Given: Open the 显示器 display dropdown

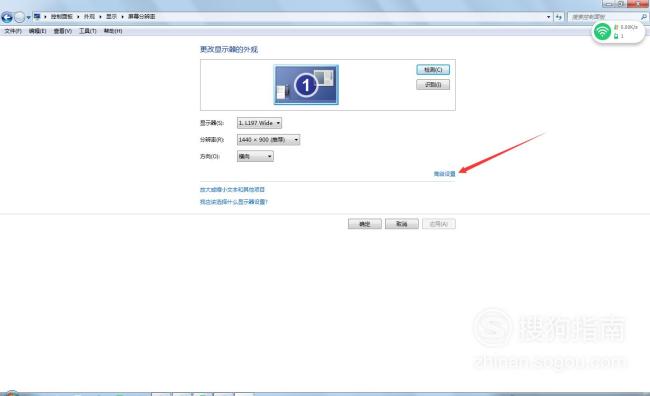Looking at the screenshot, I should (x=260, y=123).
